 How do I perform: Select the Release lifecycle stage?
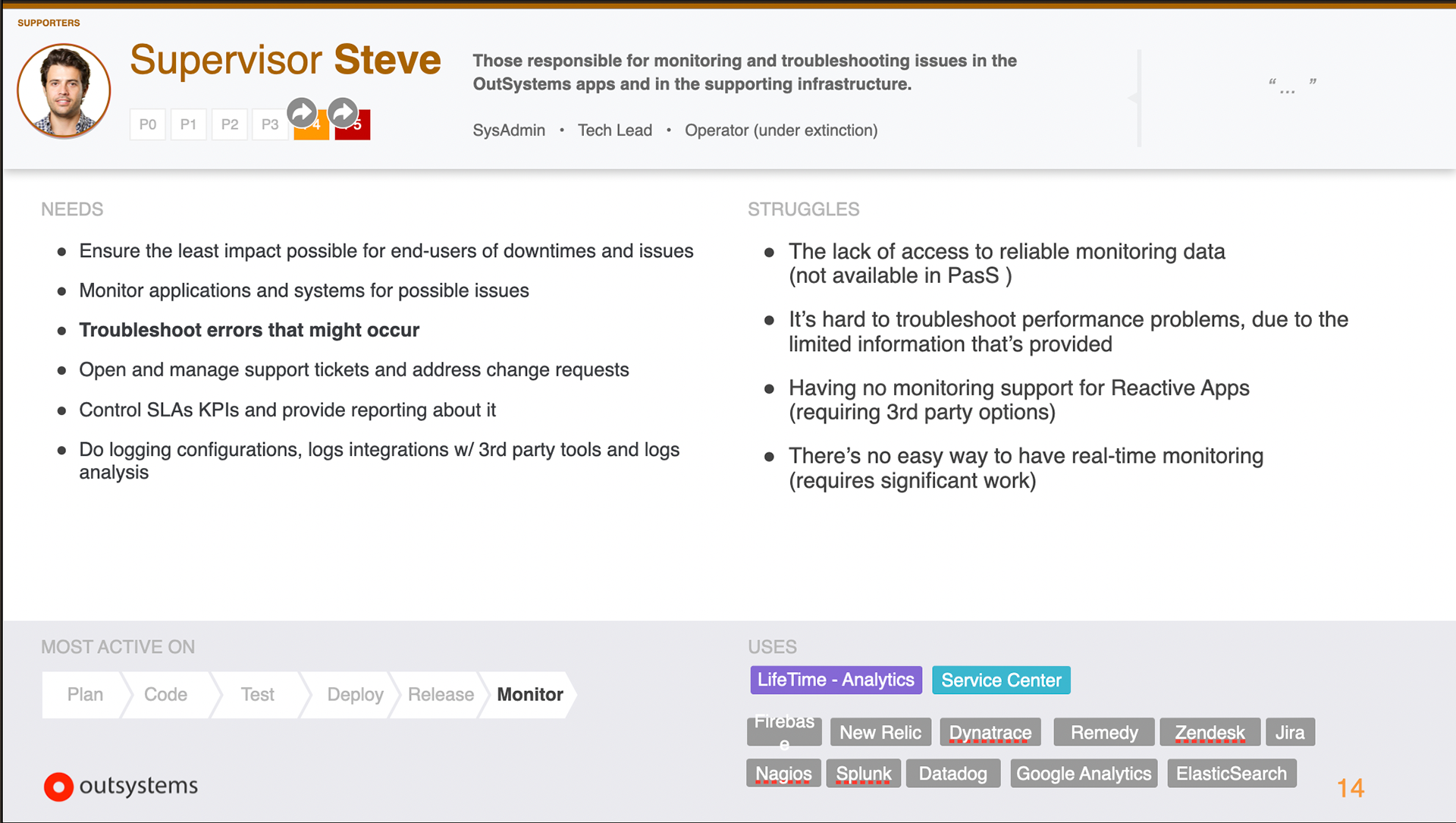pos(441,695)
